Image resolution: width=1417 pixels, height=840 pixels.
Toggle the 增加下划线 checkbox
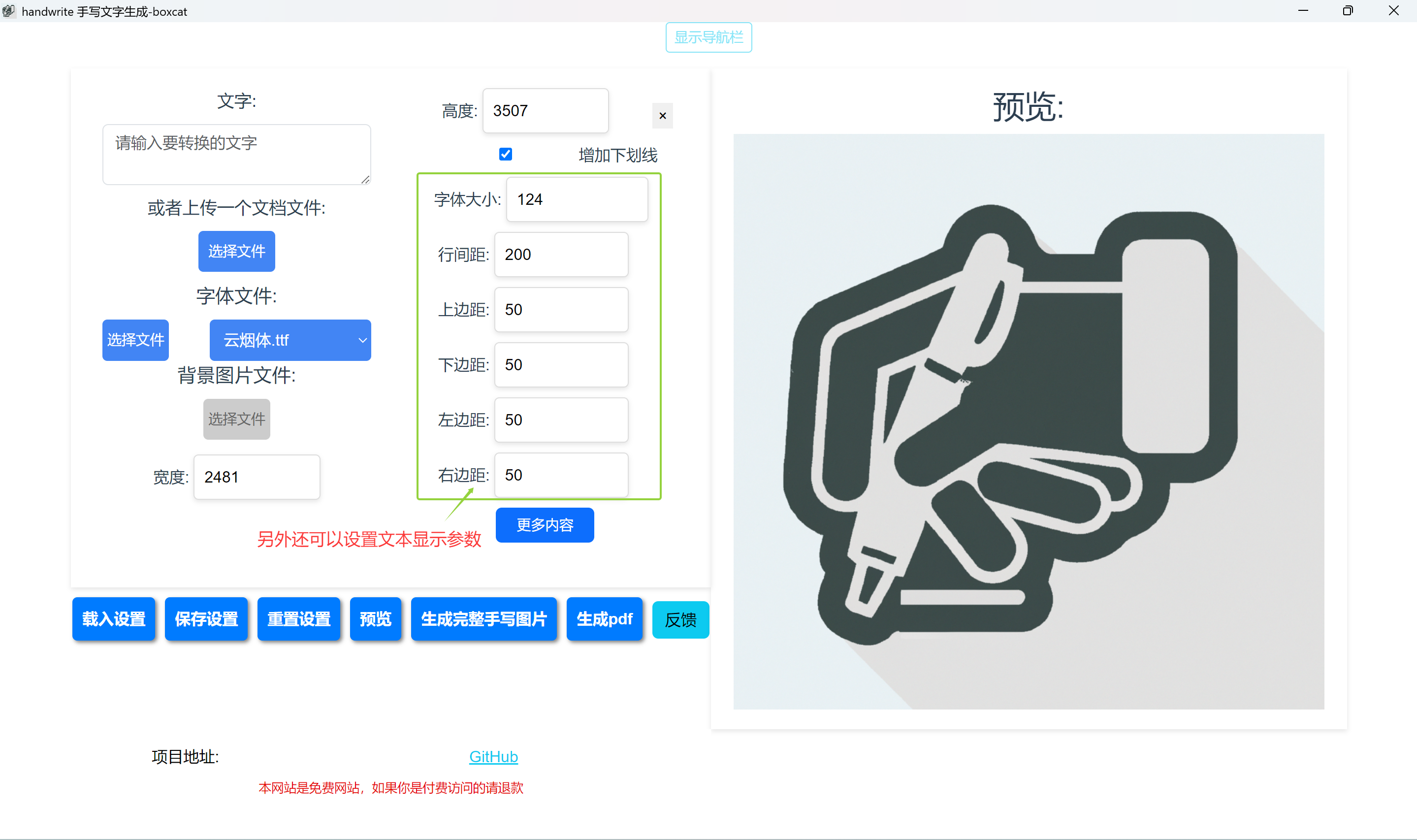pos(506,154)
